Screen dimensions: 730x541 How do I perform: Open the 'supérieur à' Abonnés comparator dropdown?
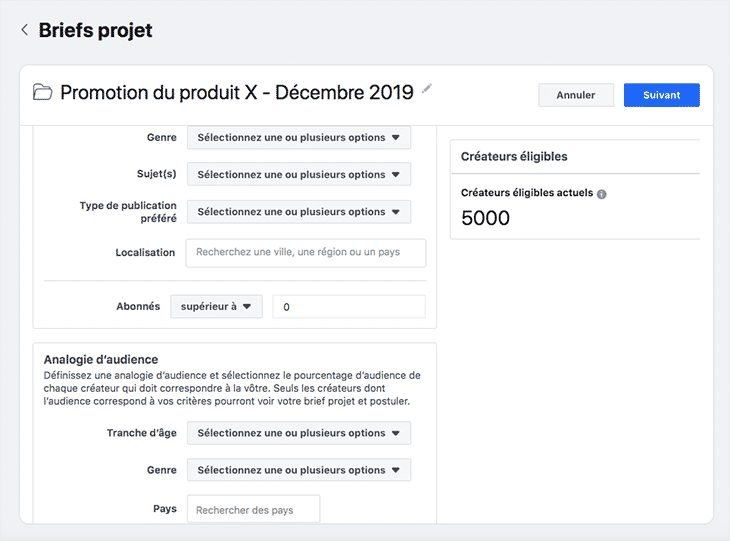click(x=216, y=307)
